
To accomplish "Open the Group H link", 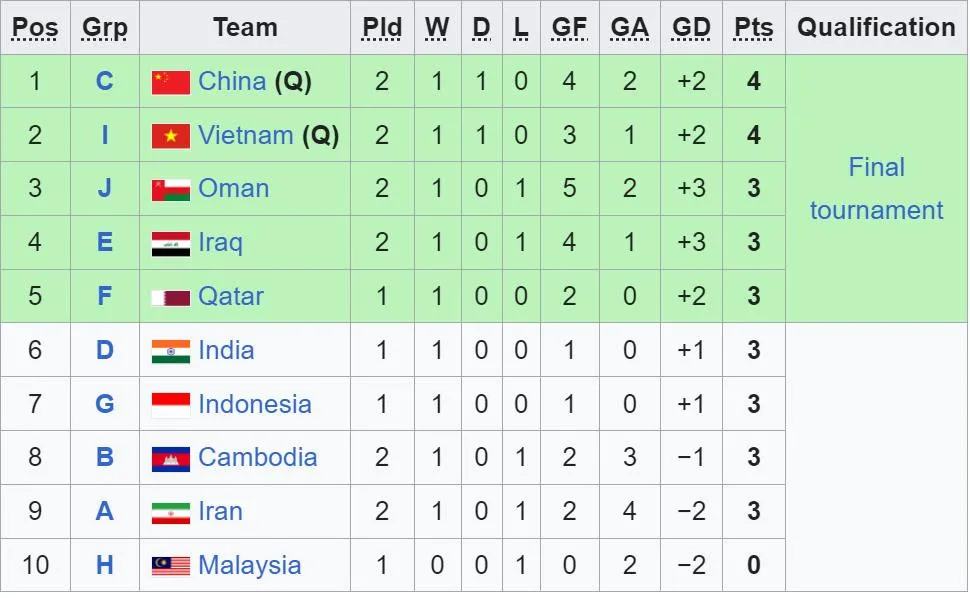I will pos(105,565).
